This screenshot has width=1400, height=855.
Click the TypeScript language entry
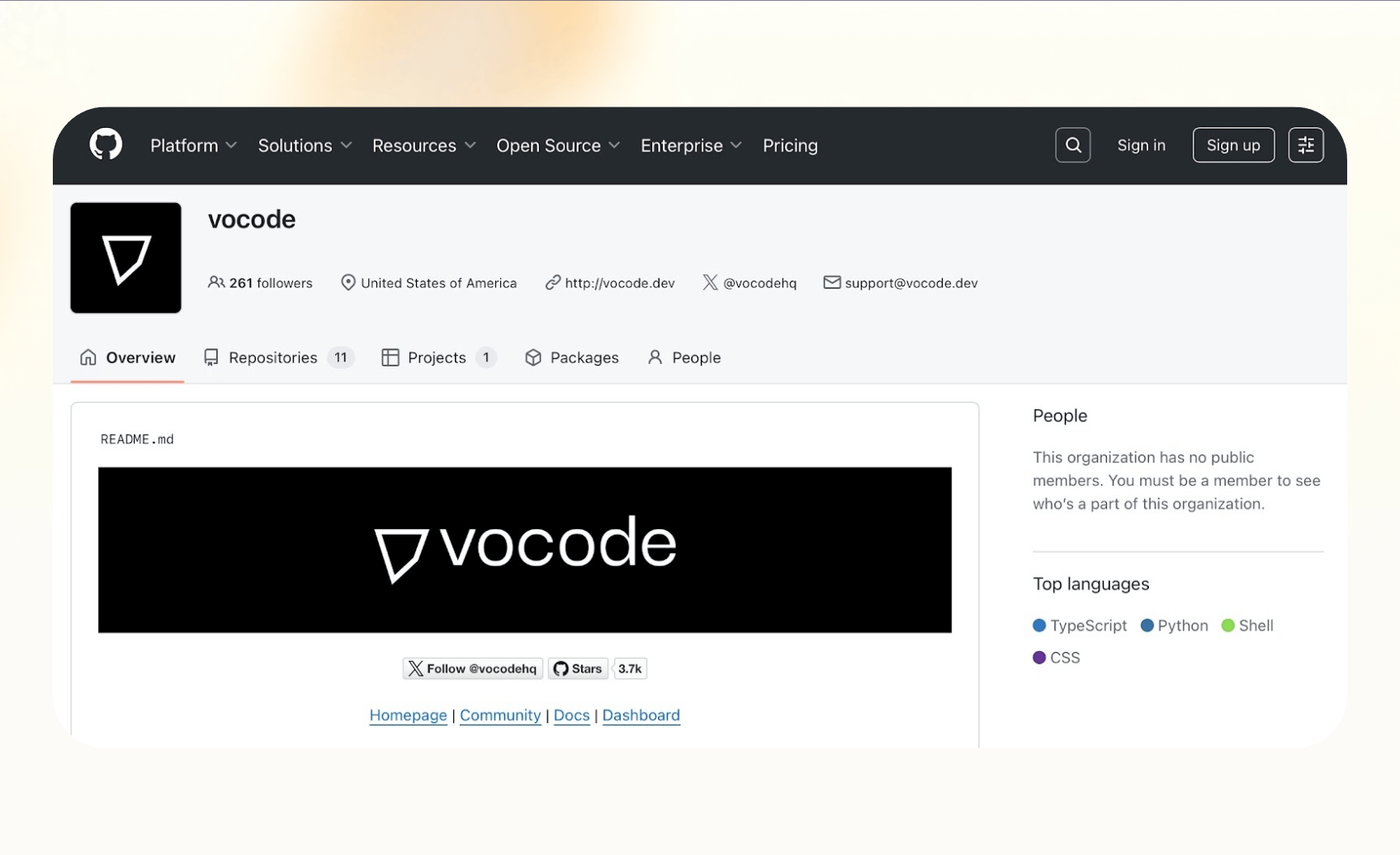1080,626
